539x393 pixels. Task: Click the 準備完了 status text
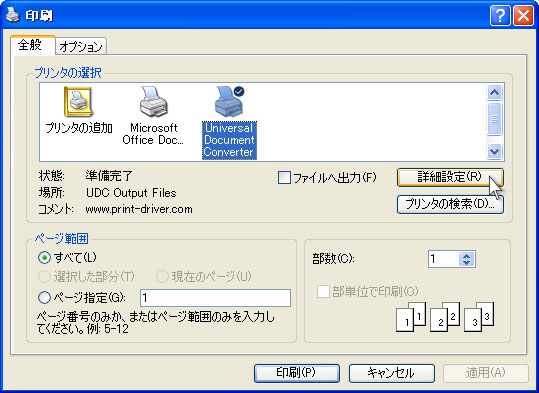[109, 176]
